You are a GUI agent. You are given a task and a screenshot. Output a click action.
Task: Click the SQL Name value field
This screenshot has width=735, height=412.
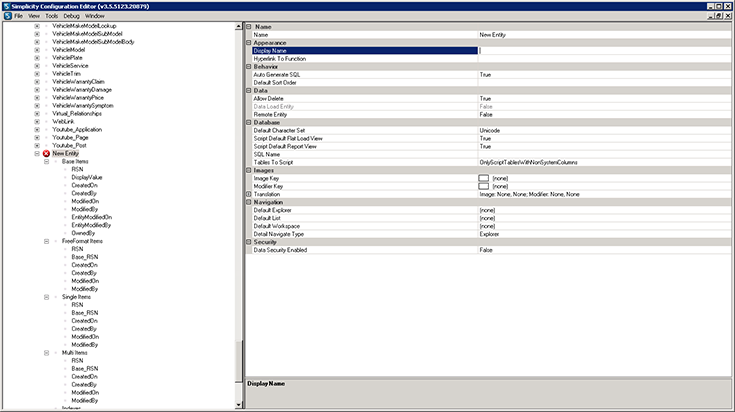604,154
